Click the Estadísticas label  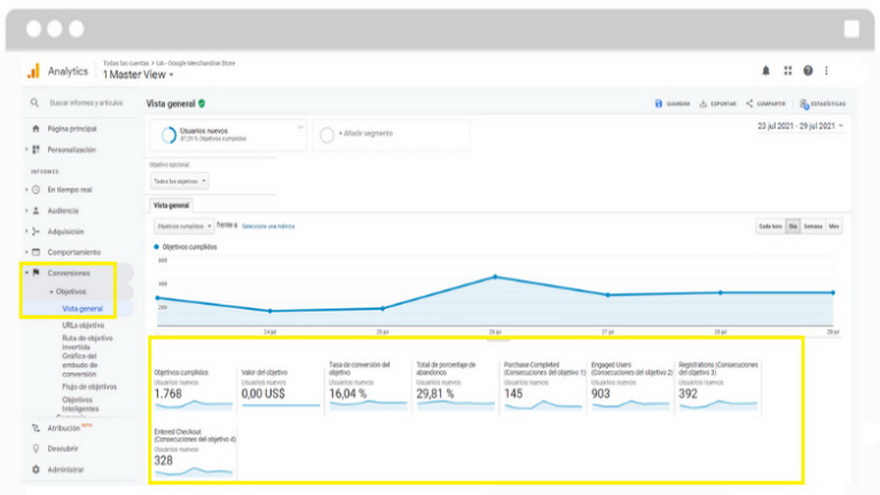tap(828, 104)
